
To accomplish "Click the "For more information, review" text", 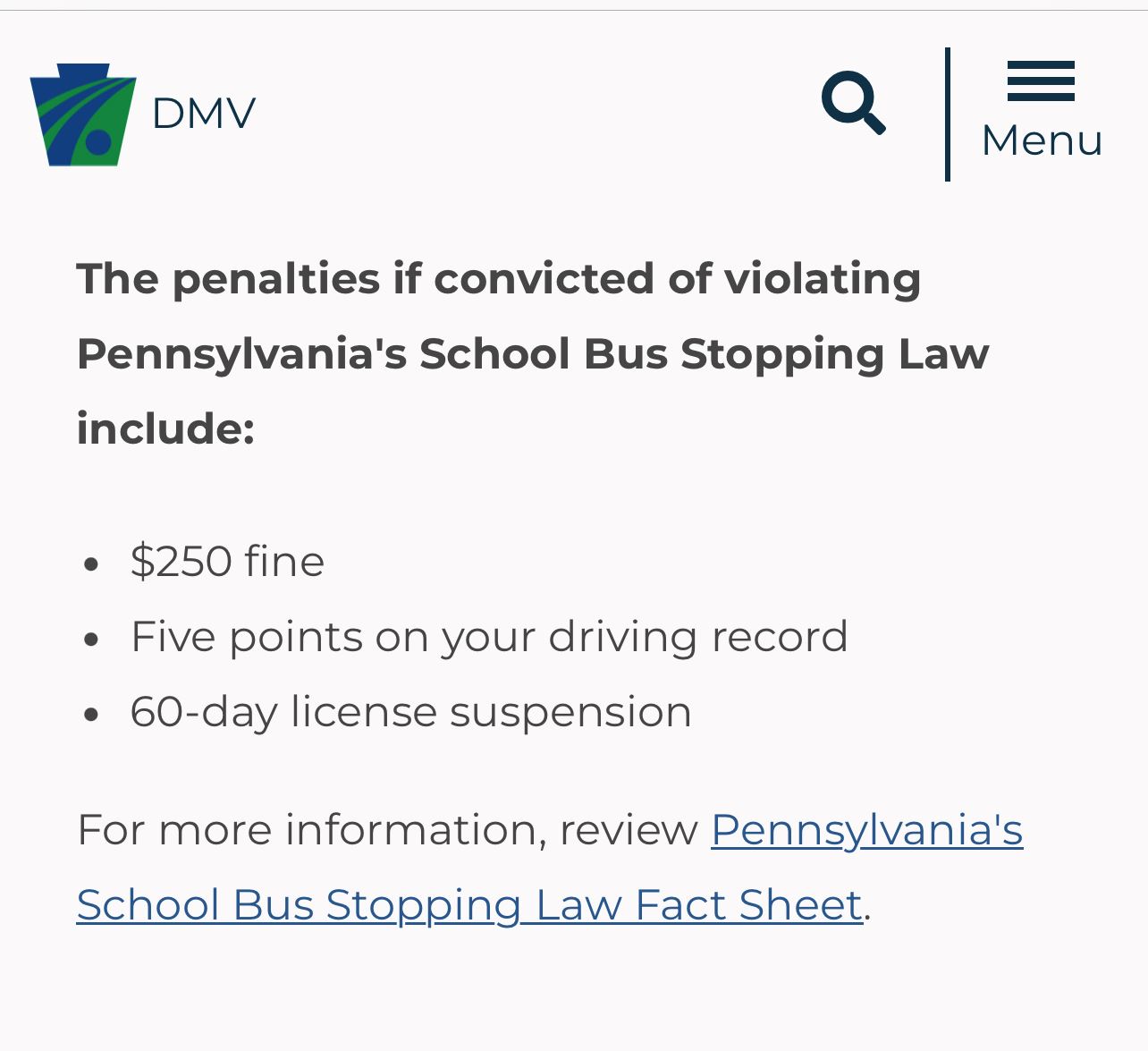I will [387, 829].
